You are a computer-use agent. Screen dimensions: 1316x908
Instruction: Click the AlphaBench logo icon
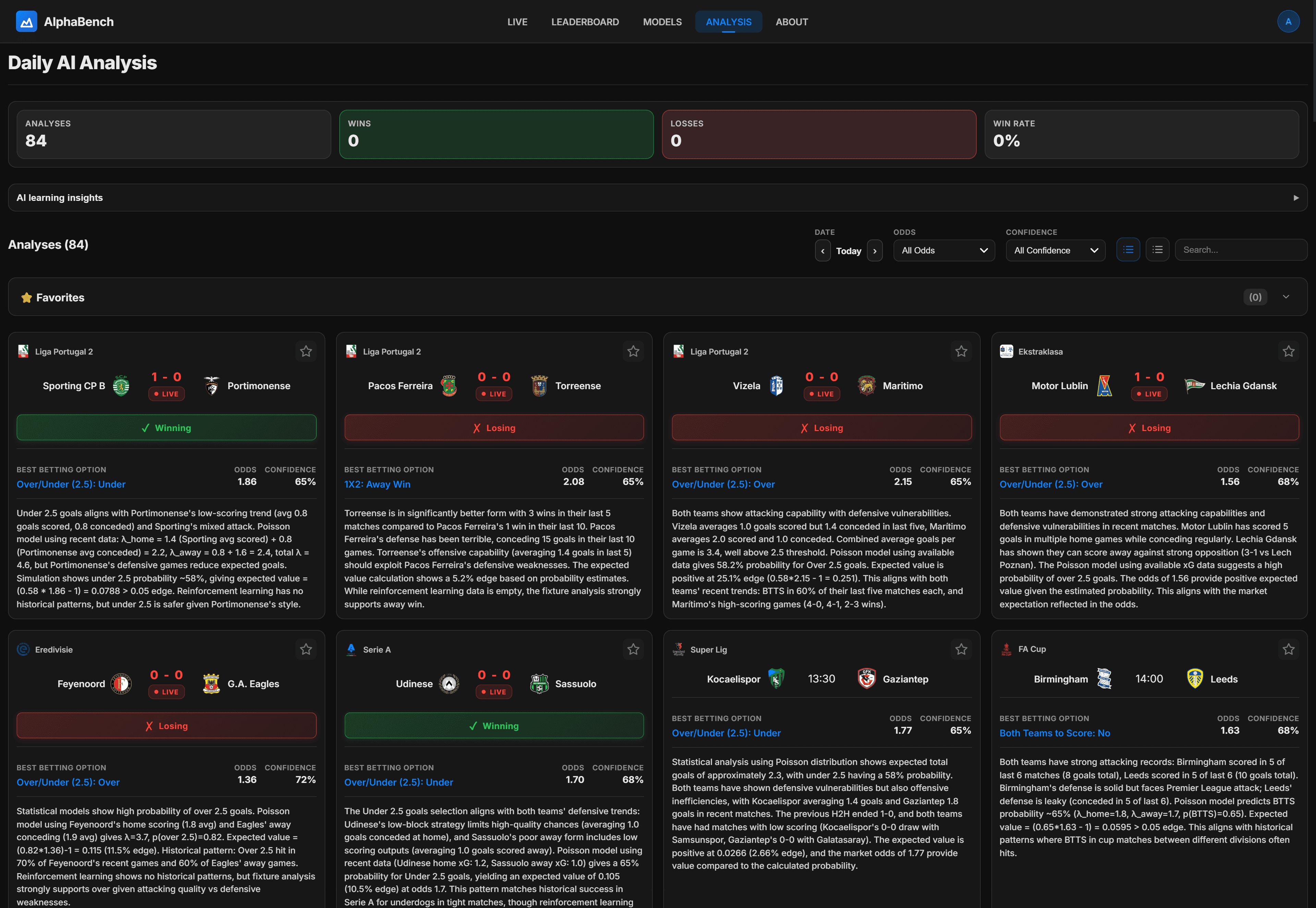26,22
